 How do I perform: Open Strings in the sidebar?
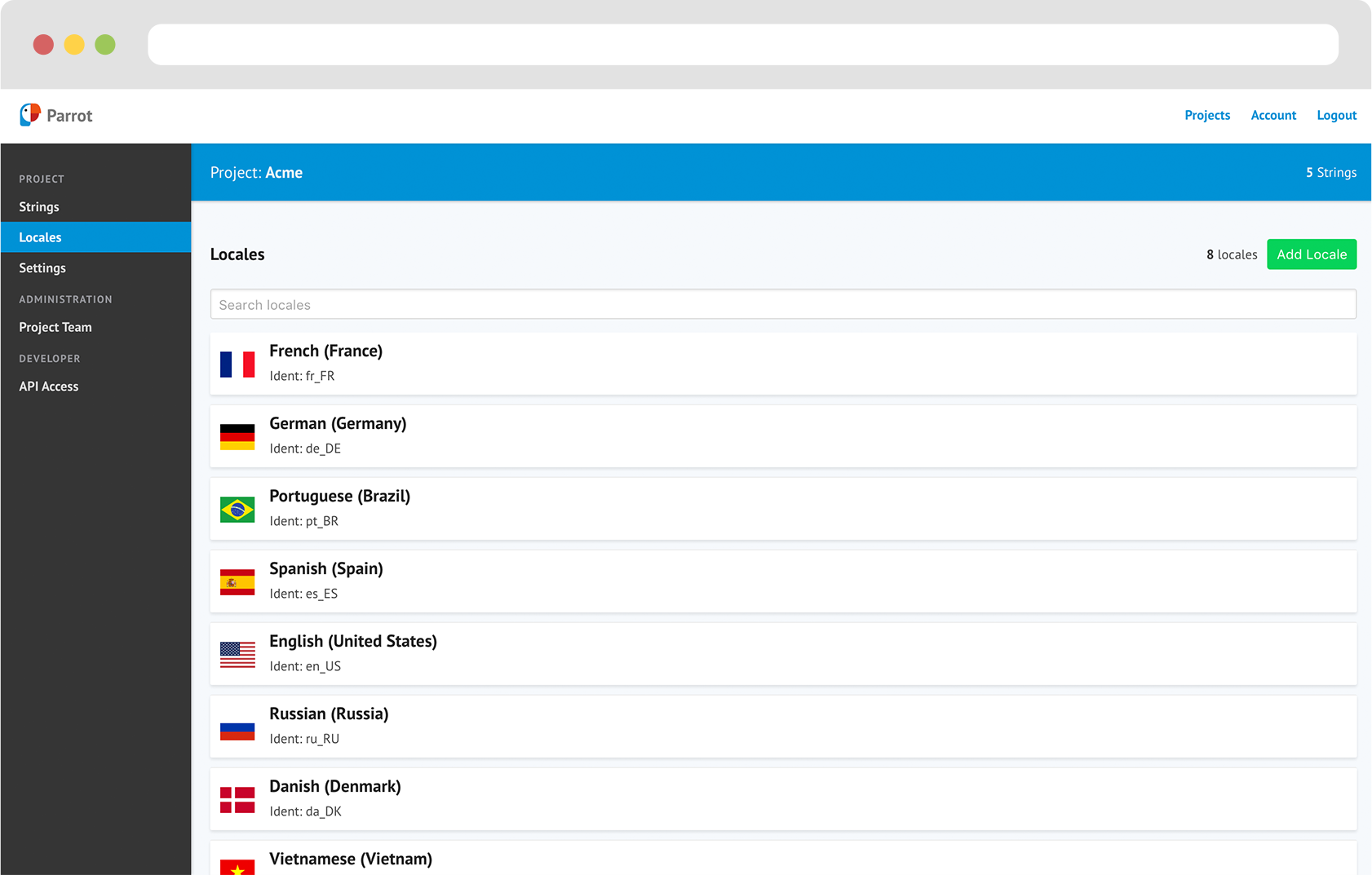pyautogui.click(x=95, y=206)
